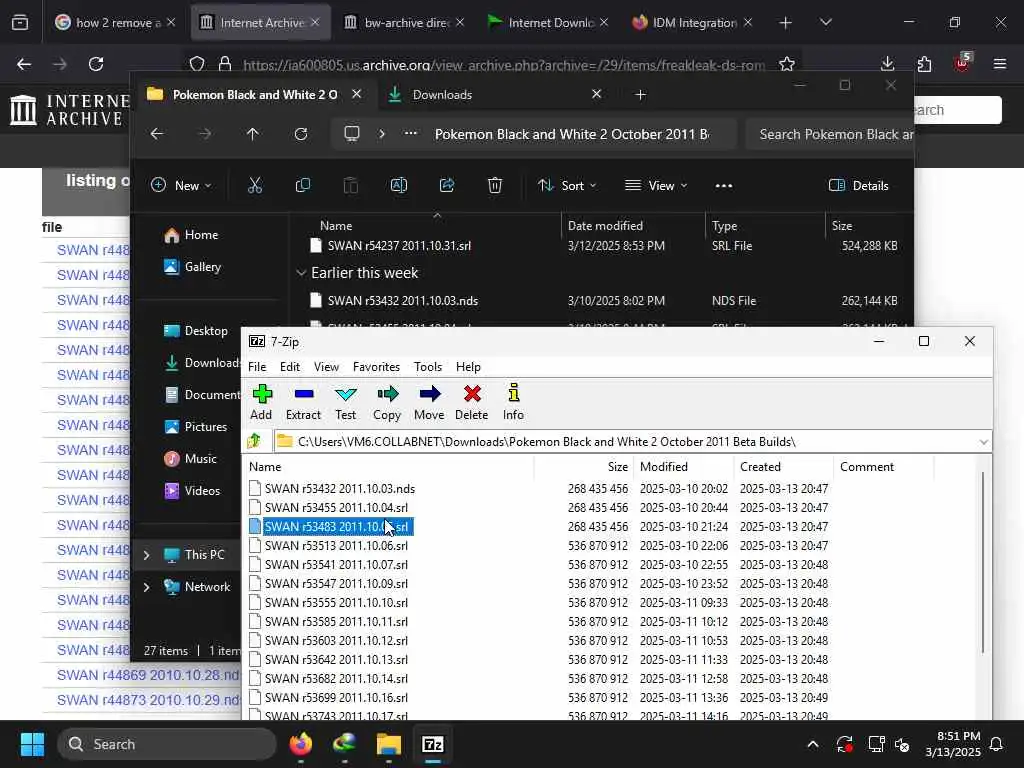
Task: Open the See more ellipsis in File Explorer
Action: coord(724,185)
